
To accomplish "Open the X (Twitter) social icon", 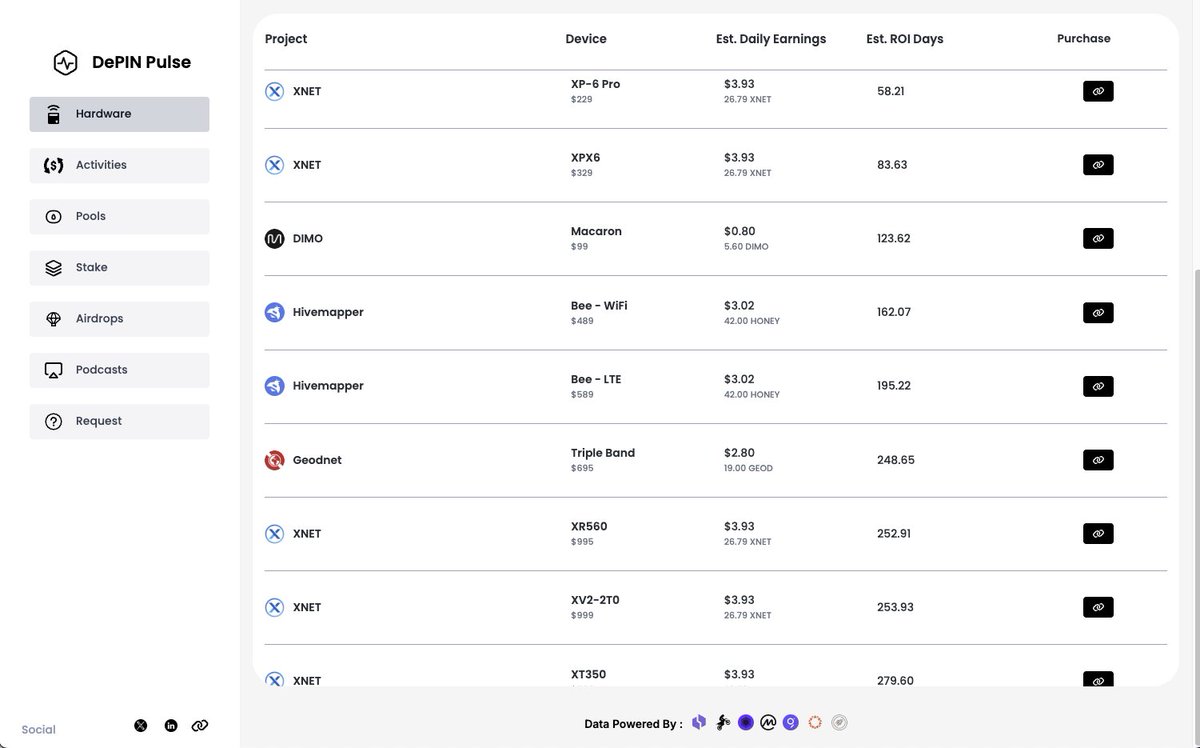I will tap(141, 725).
